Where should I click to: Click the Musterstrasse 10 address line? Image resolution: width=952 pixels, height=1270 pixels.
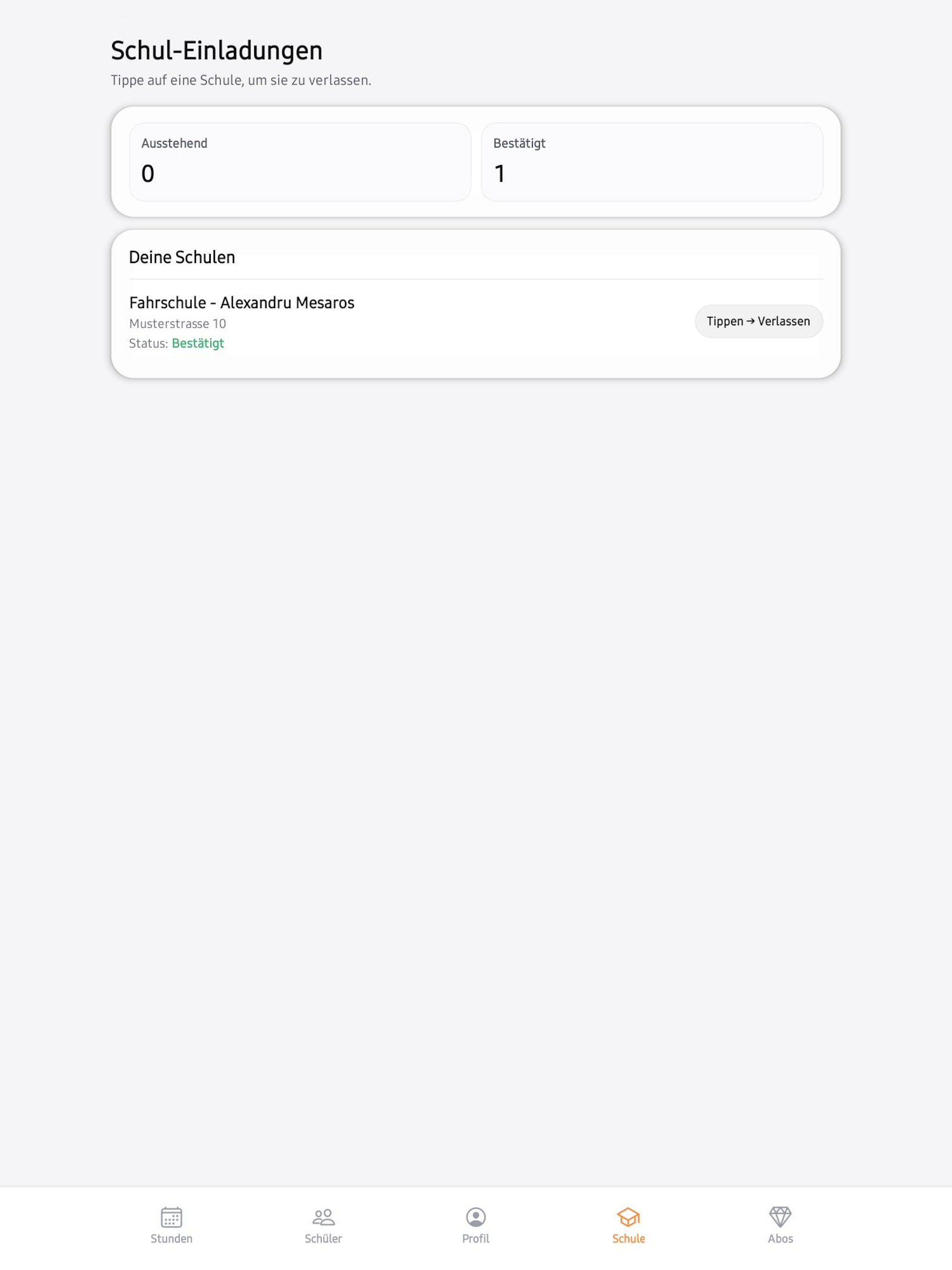point(177,324)
